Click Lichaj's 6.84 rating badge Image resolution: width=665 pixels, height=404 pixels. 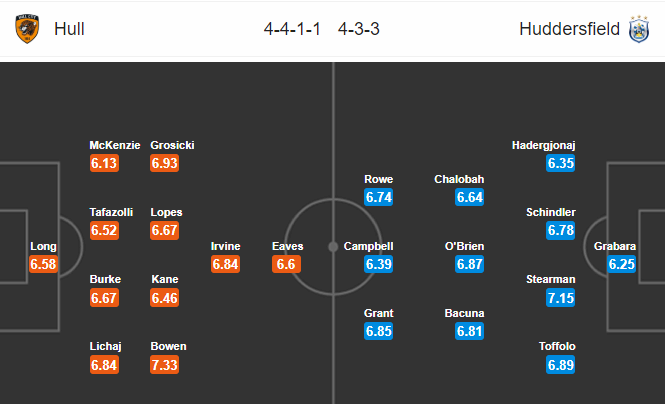[104, 365]
